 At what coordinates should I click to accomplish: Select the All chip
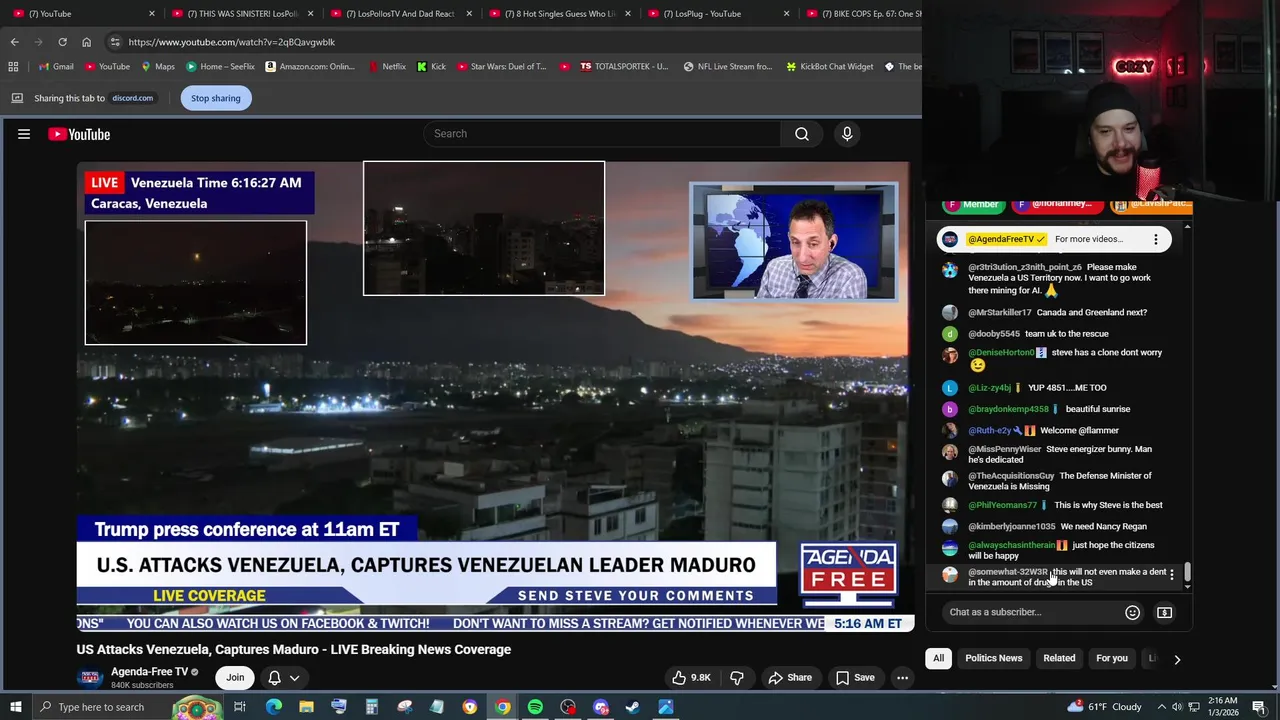[x=938, y=658]
